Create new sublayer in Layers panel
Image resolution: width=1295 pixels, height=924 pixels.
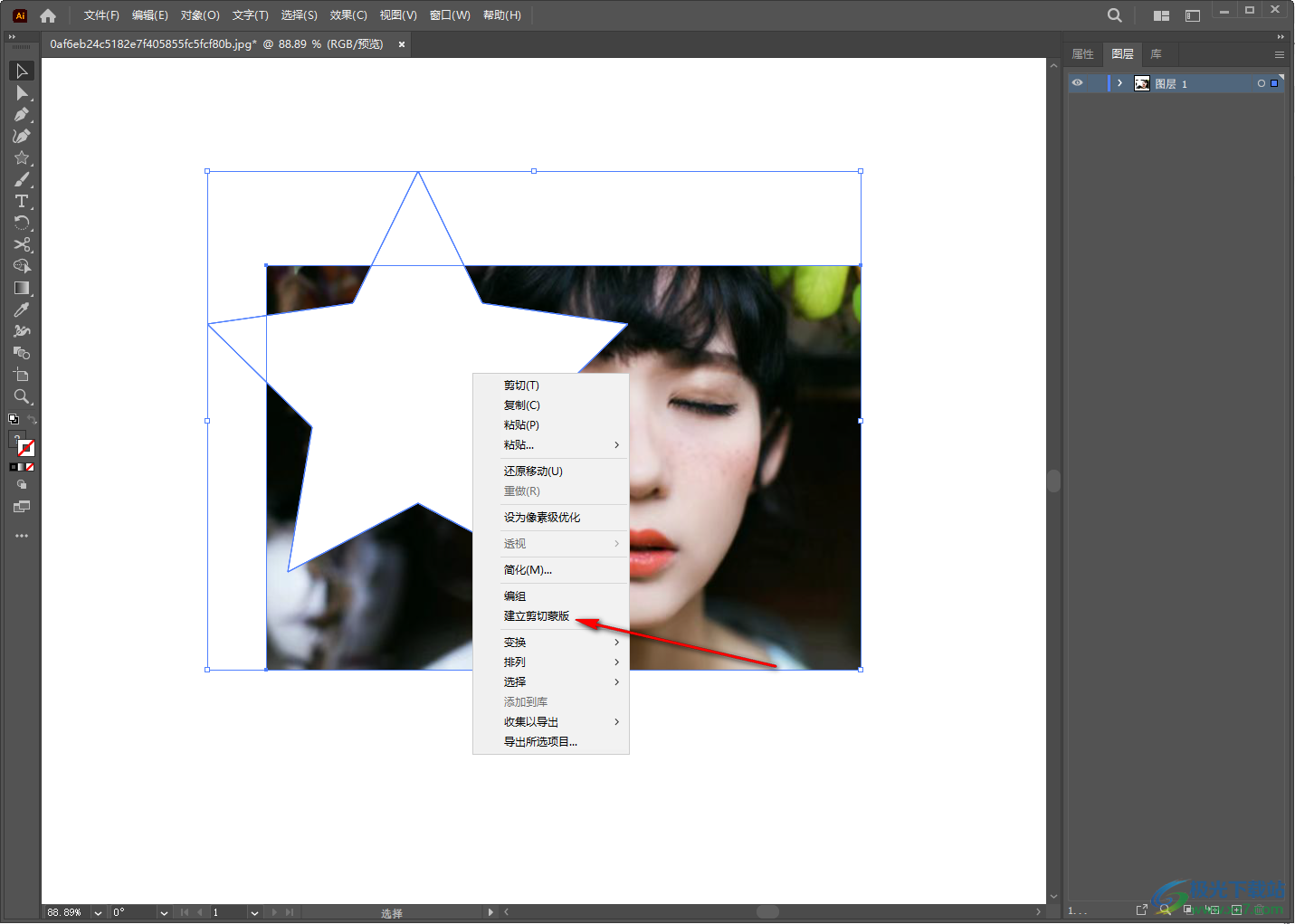point(1213,910)
